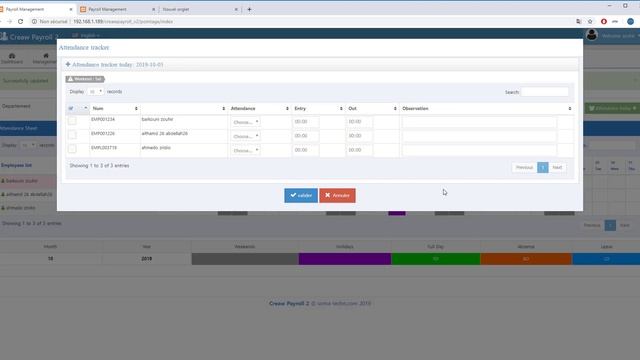The width and height of the screenshot is (640, 360).
Task: Sort by the unnamed name column arrows
Action: click(223, 109)
